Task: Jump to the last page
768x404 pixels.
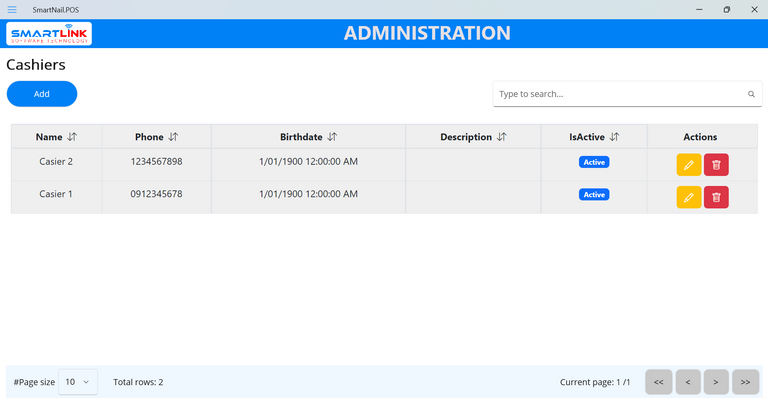Action: point(745,382)
